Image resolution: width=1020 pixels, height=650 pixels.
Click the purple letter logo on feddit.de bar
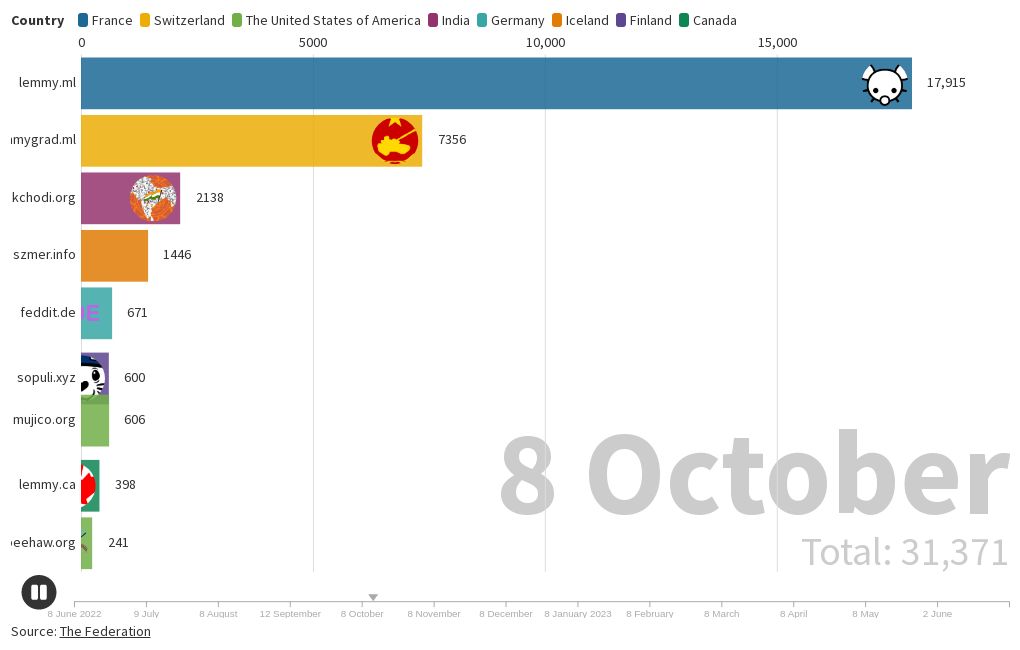pyautogui.click(x=90, y=313)
